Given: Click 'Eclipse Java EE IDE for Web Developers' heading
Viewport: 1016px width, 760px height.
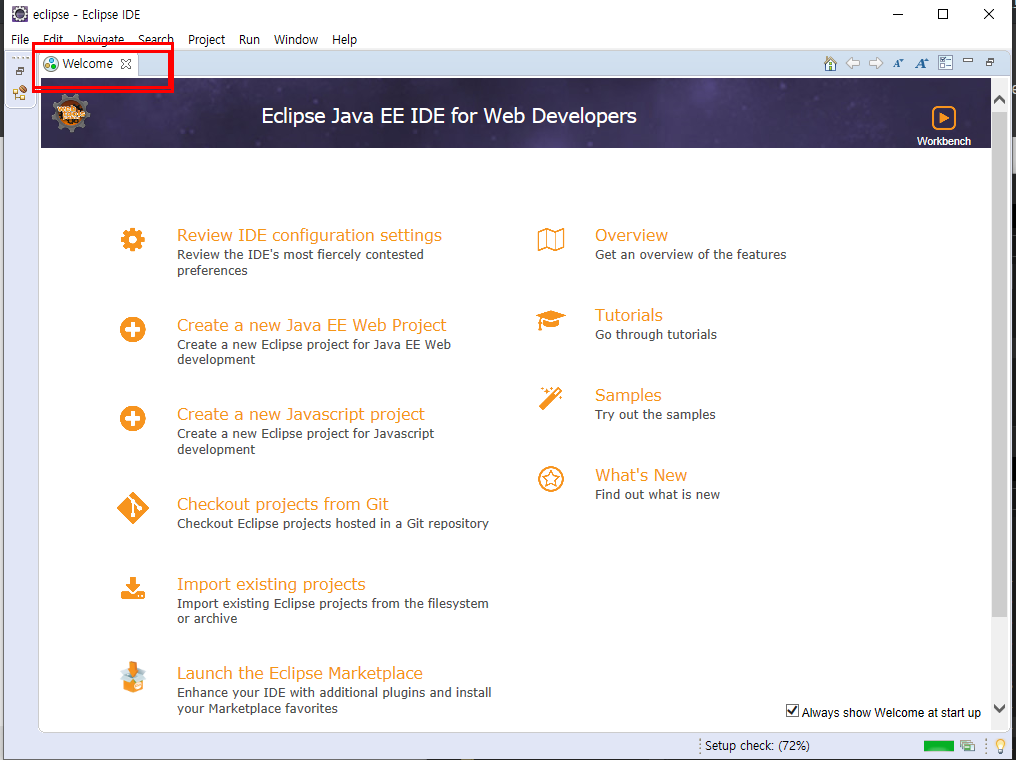Looking at the screenshot, I should click(x=449, y=116).
